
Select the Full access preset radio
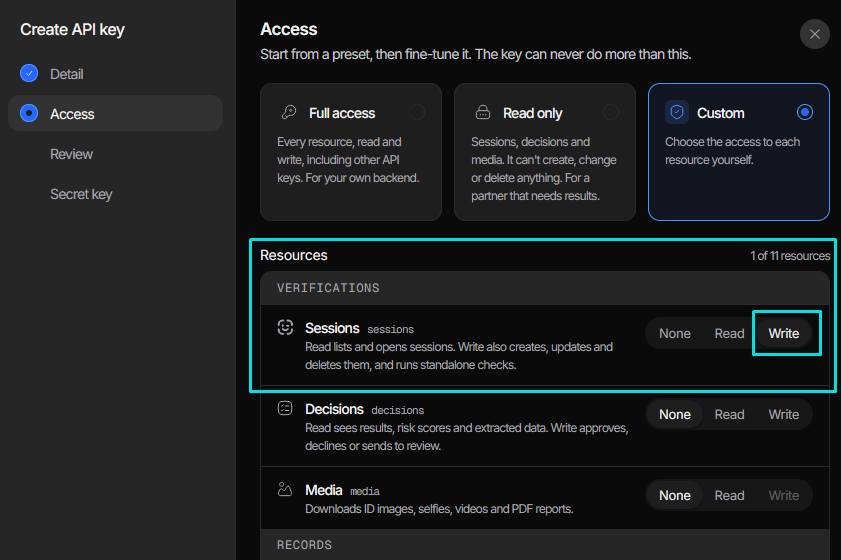click(417, 112)
